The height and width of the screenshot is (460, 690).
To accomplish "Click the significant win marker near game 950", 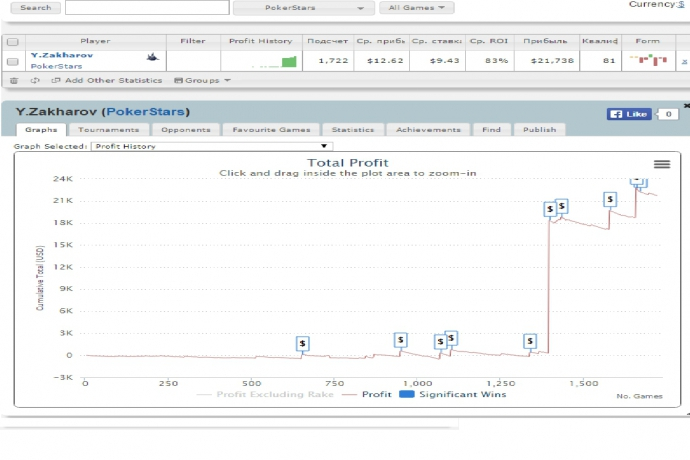I will [x=400, y=340].
